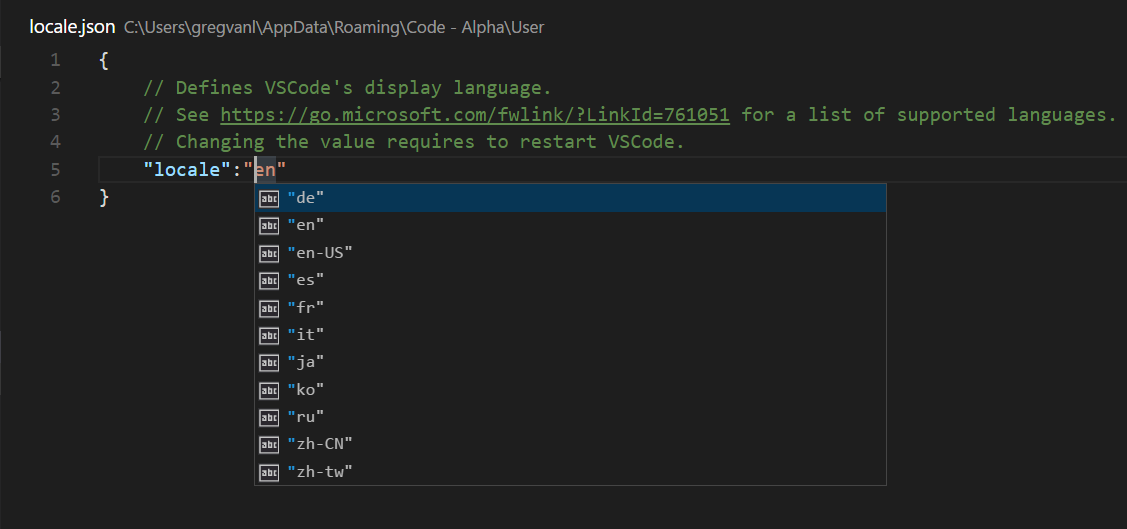Click the "locale" key on line 5
This screenshot has width=1127, height=529.
(186, 170)
